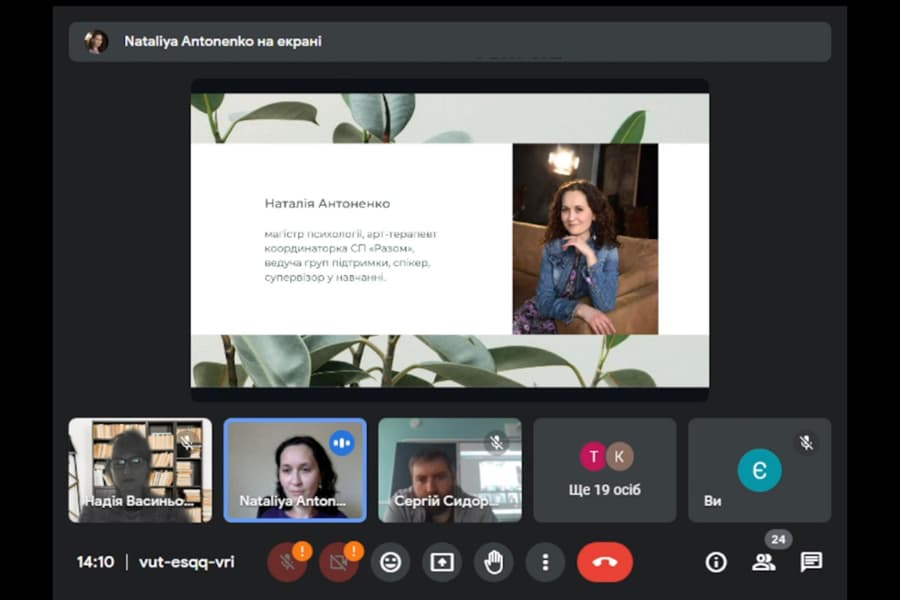Select Сергій Сидор video tile
Screen dimensions: 900x600
pyautogui.click(x=450, y=470)
